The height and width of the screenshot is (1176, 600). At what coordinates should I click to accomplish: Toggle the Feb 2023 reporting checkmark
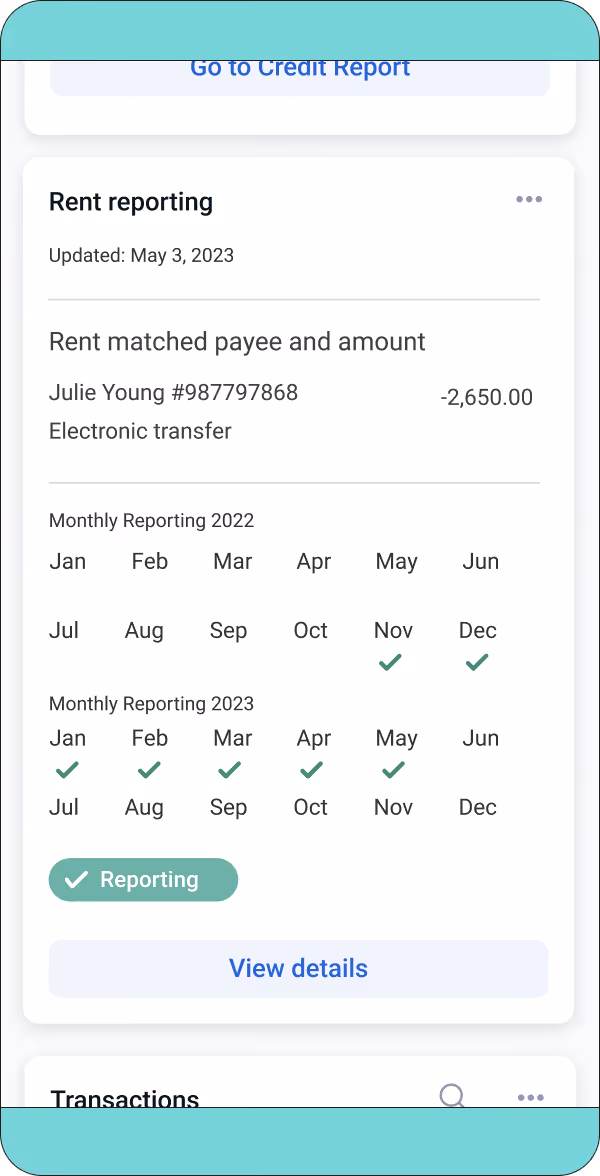tap(148, 770)
